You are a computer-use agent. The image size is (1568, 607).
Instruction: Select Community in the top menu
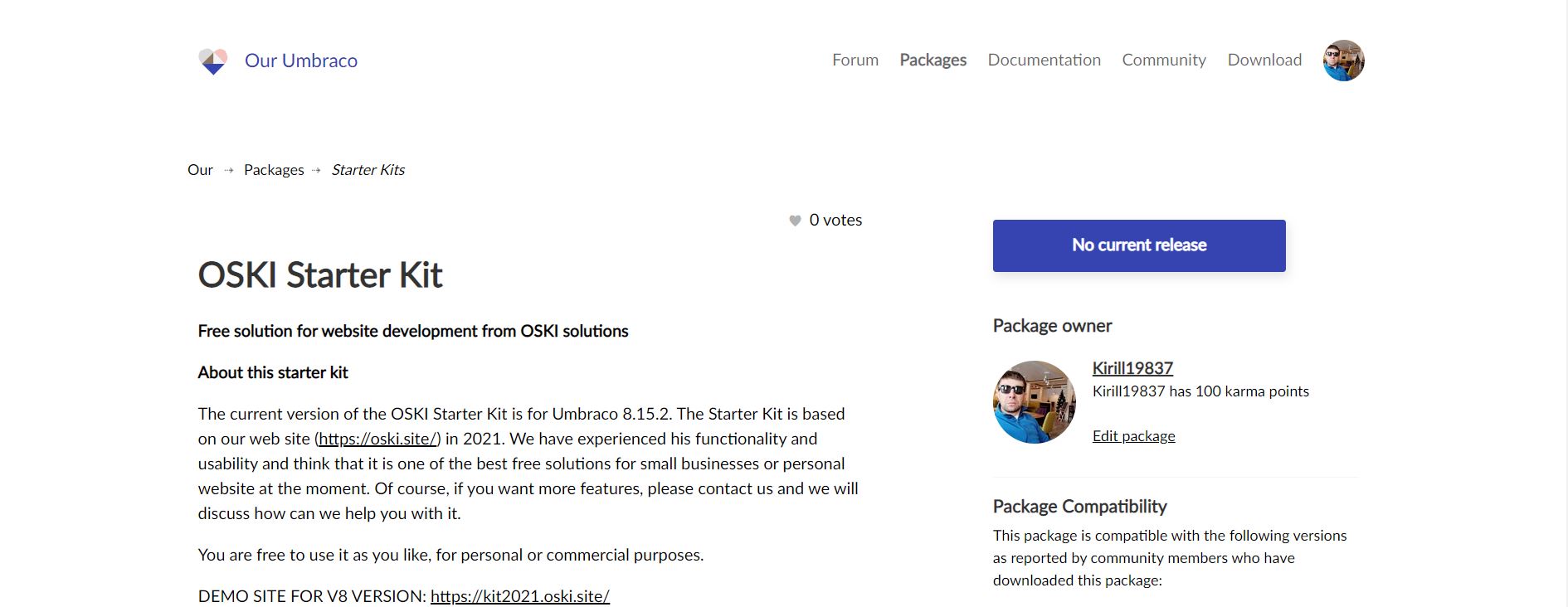[x=1164, y=60]
